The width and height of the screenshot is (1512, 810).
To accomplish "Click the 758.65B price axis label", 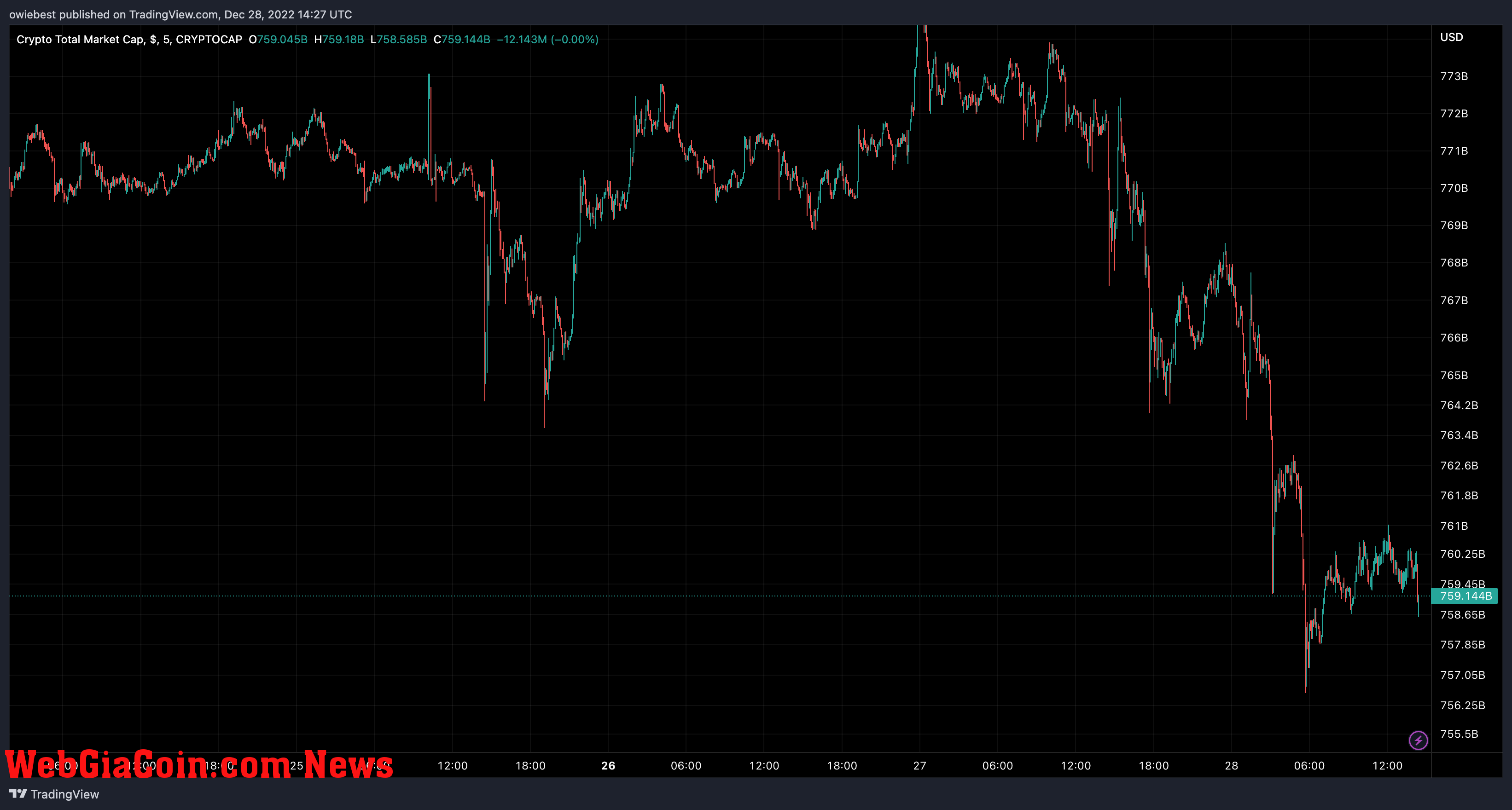I will (1463, 615).
